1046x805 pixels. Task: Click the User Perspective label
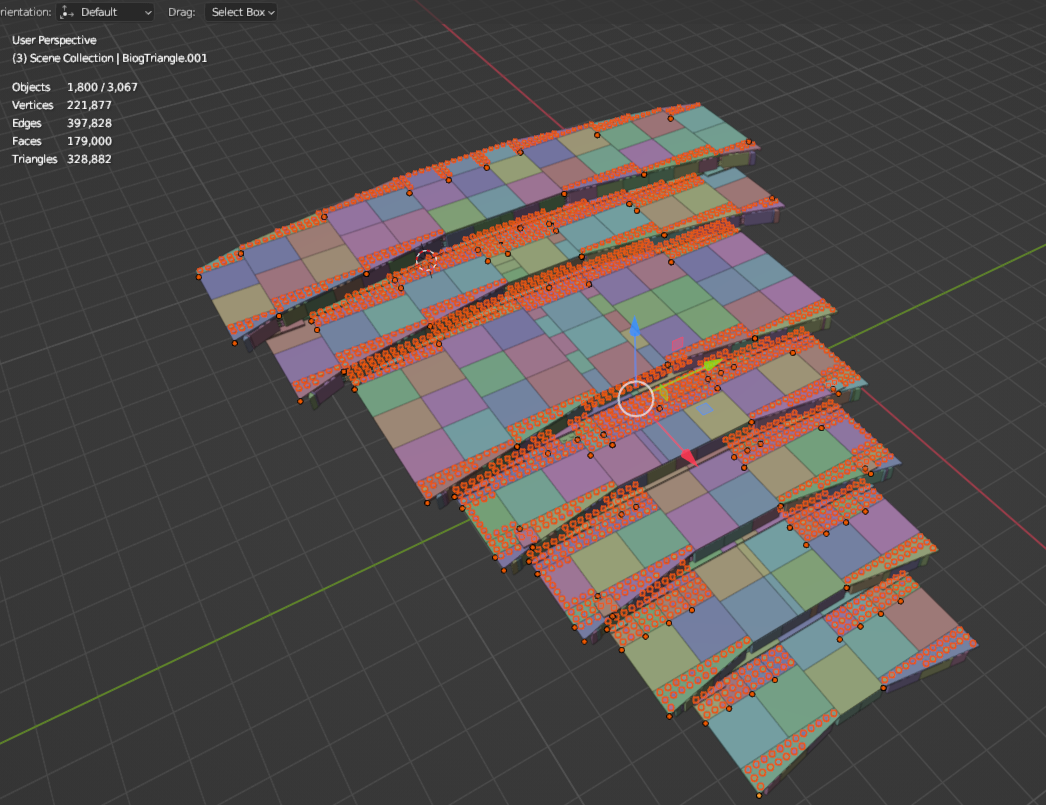coord(54,40)
